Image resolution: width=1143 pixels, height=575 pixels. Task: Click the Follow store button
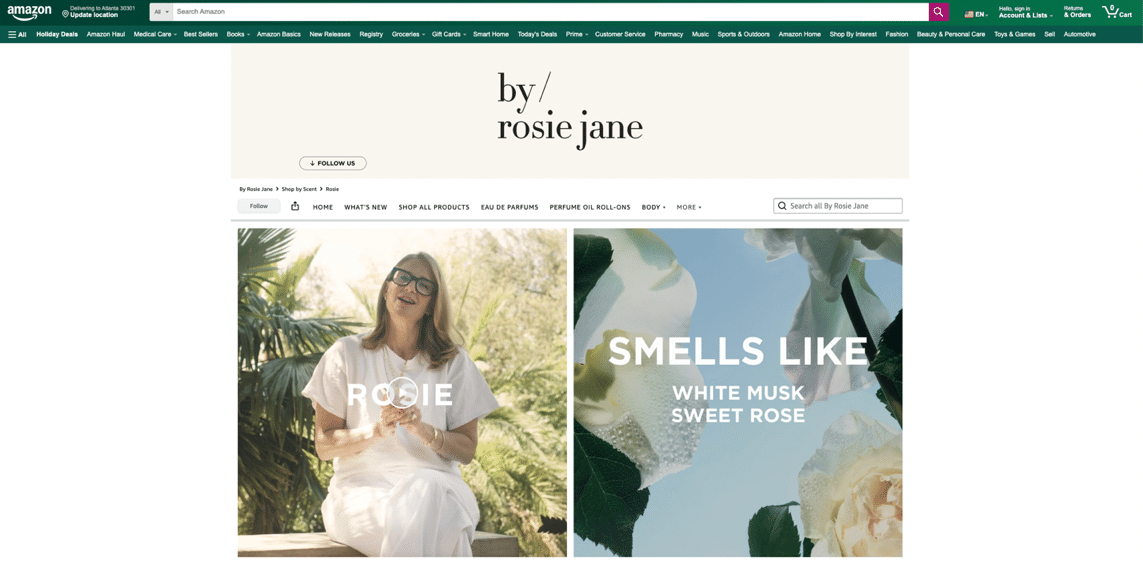coord(259,206)
